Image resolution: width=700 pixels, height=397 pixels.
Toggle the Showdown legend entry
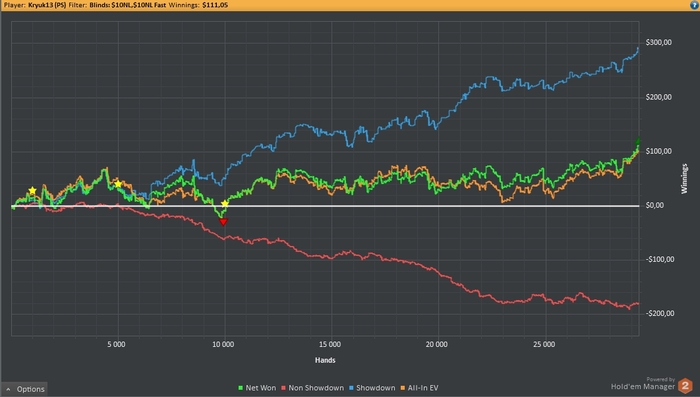click(x=372, y=388)
